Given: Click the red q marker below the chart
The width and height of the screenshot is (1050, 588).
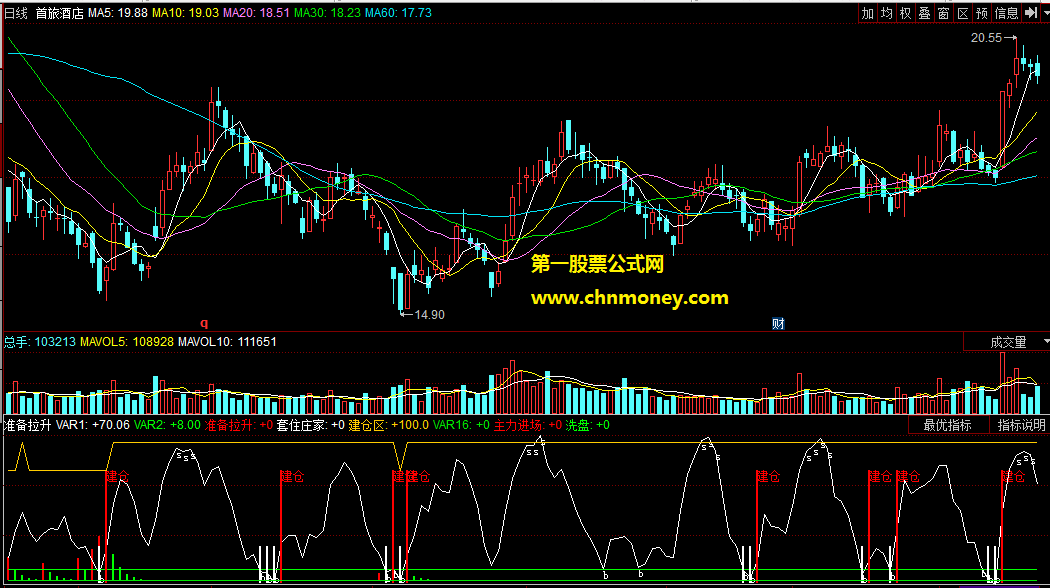Looking at the screenshot, I should coord(204,323).
